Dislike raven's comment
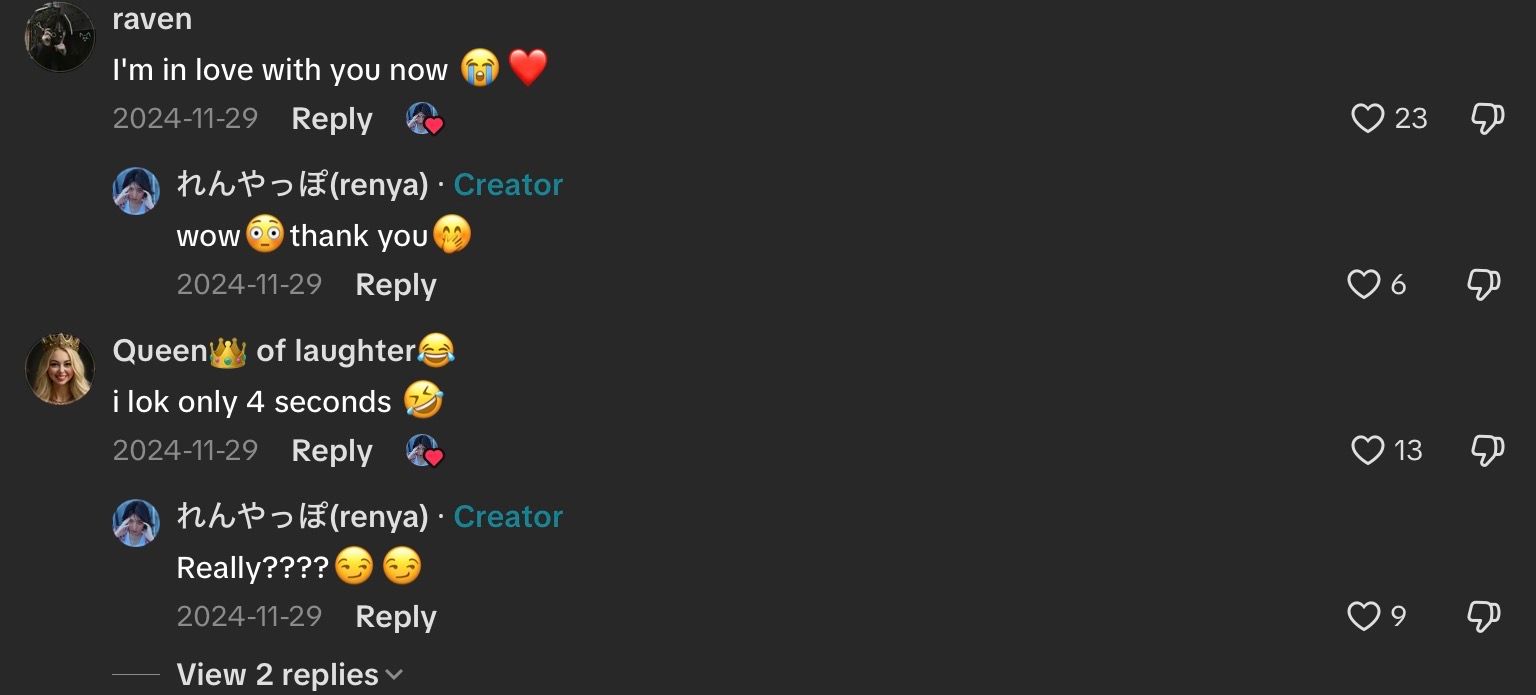 [x=1487, y=119]
